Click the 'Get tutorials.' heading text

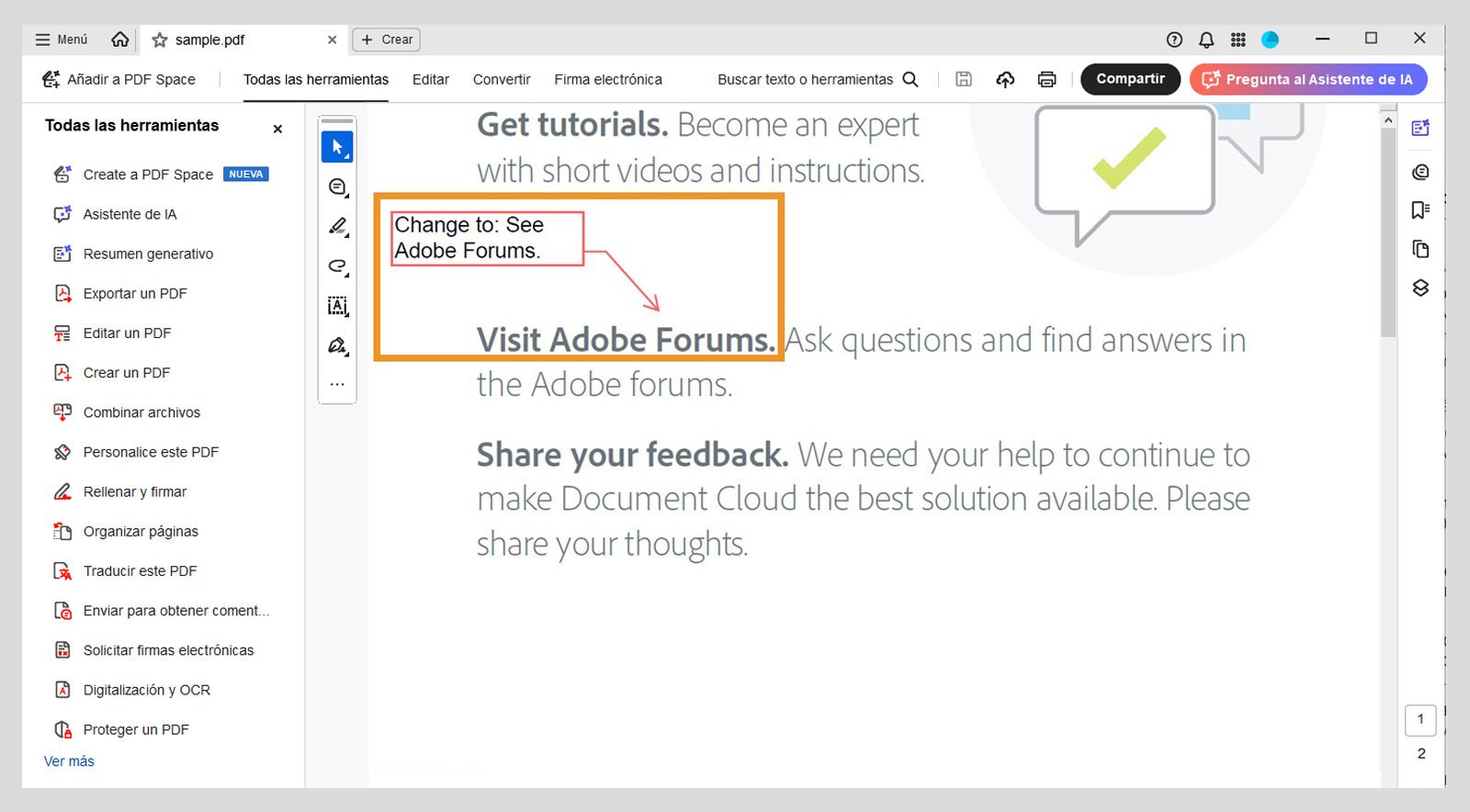pos(571,125)
